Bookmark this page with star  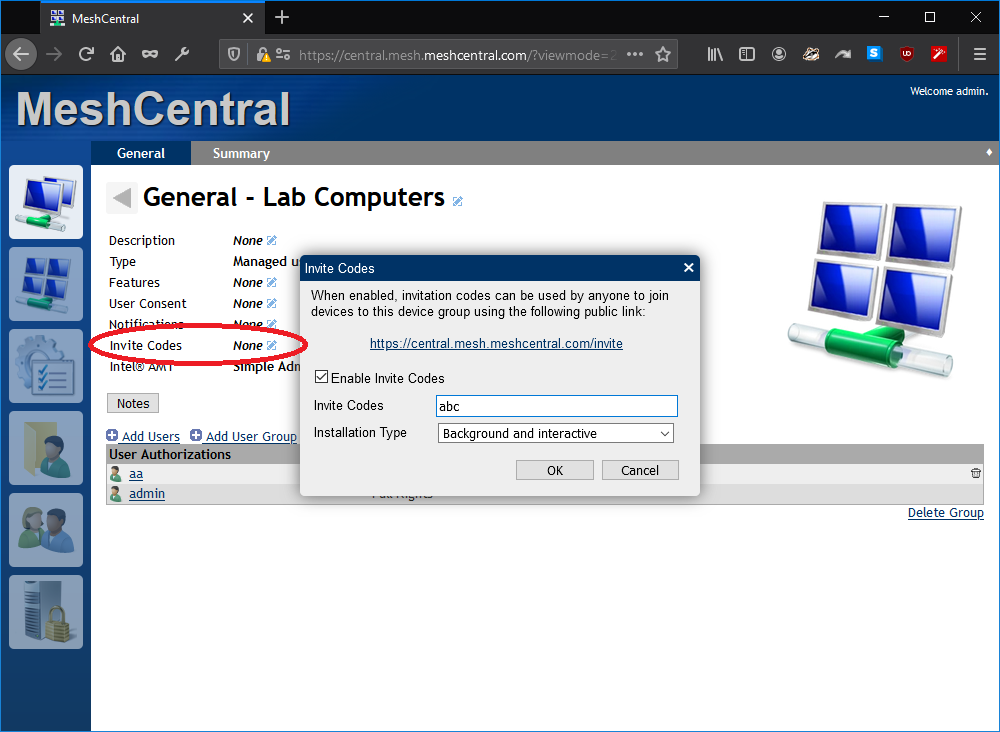click(x=663, y=54)
